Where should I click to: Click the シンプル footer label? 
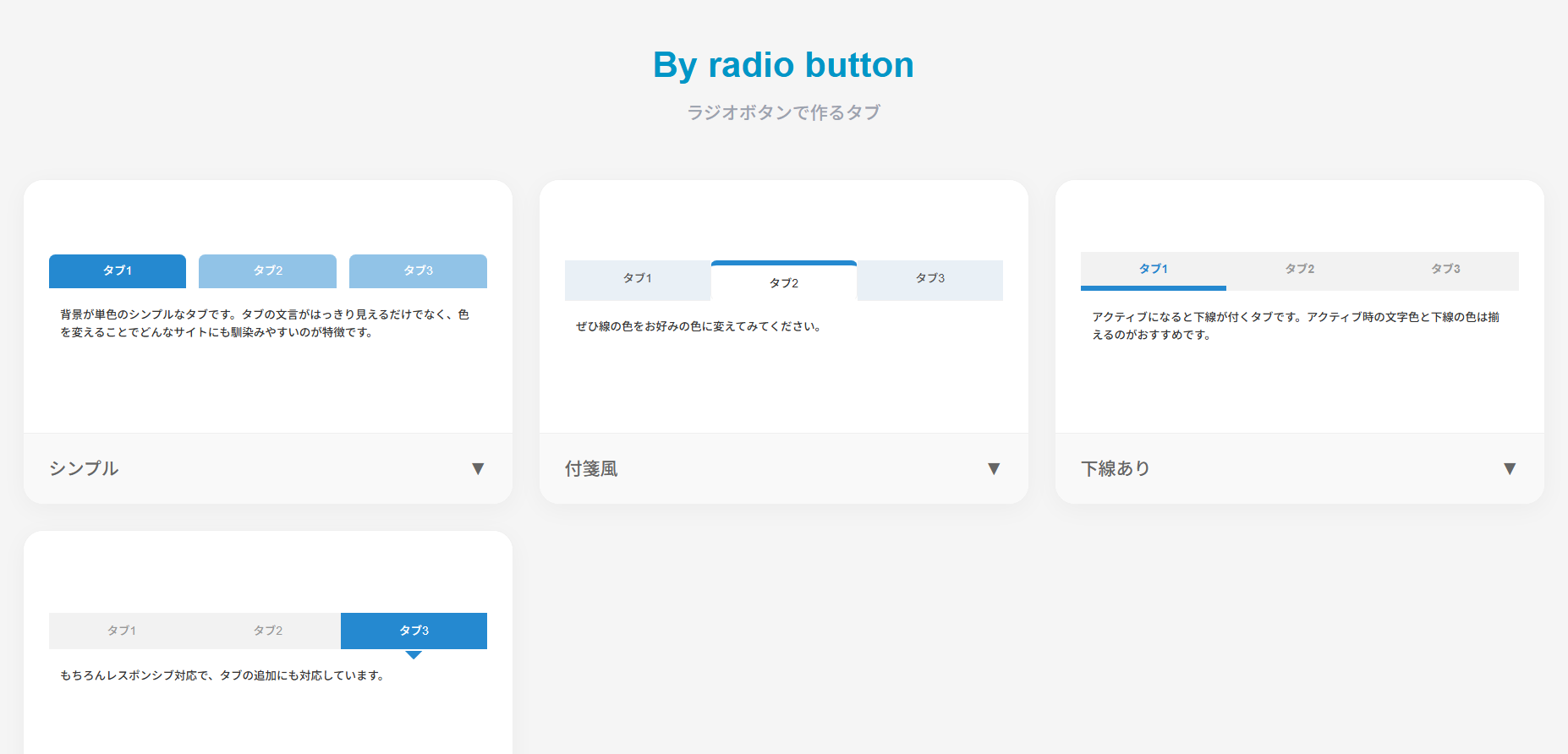pyautogui.click(x=84, y=468)
